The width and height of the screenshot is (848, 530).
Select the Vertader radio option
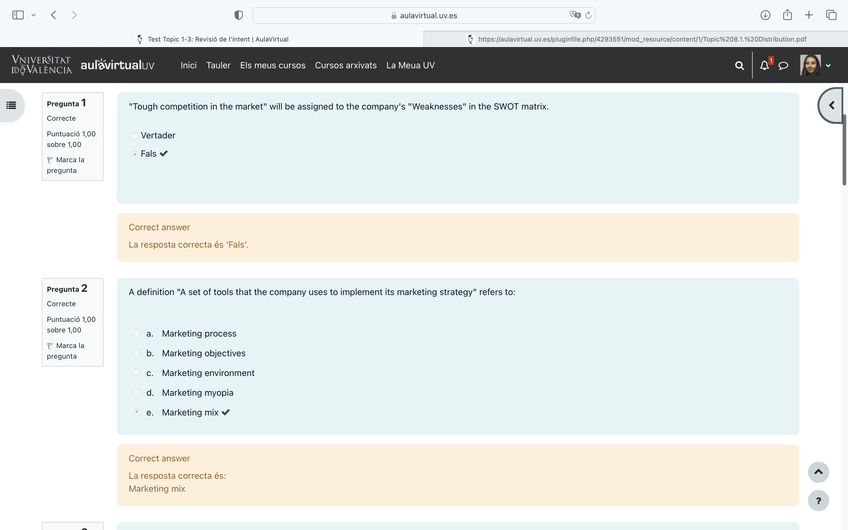click(135, 136)
